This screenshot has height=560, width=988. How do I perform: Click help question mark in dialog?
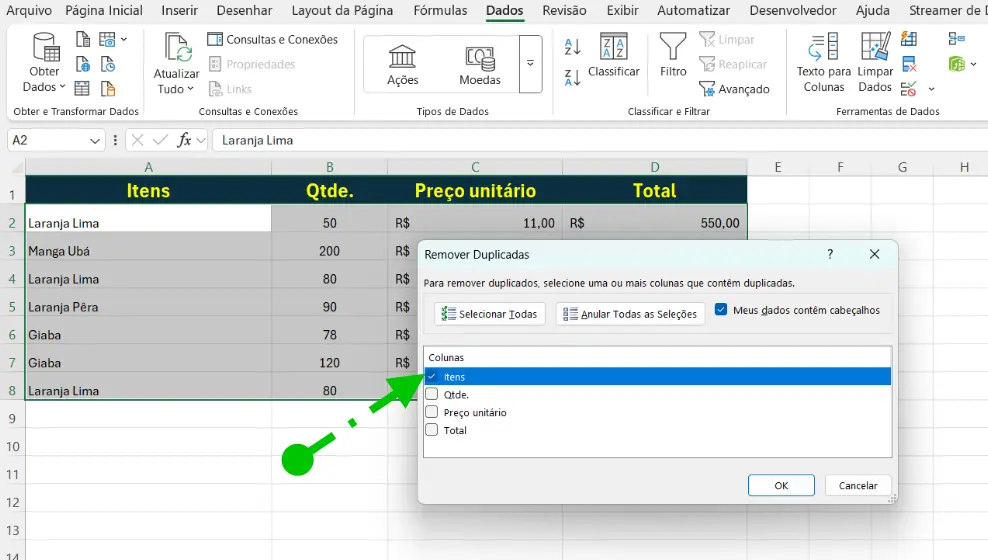pyautogui.click(x=830, y=254)
